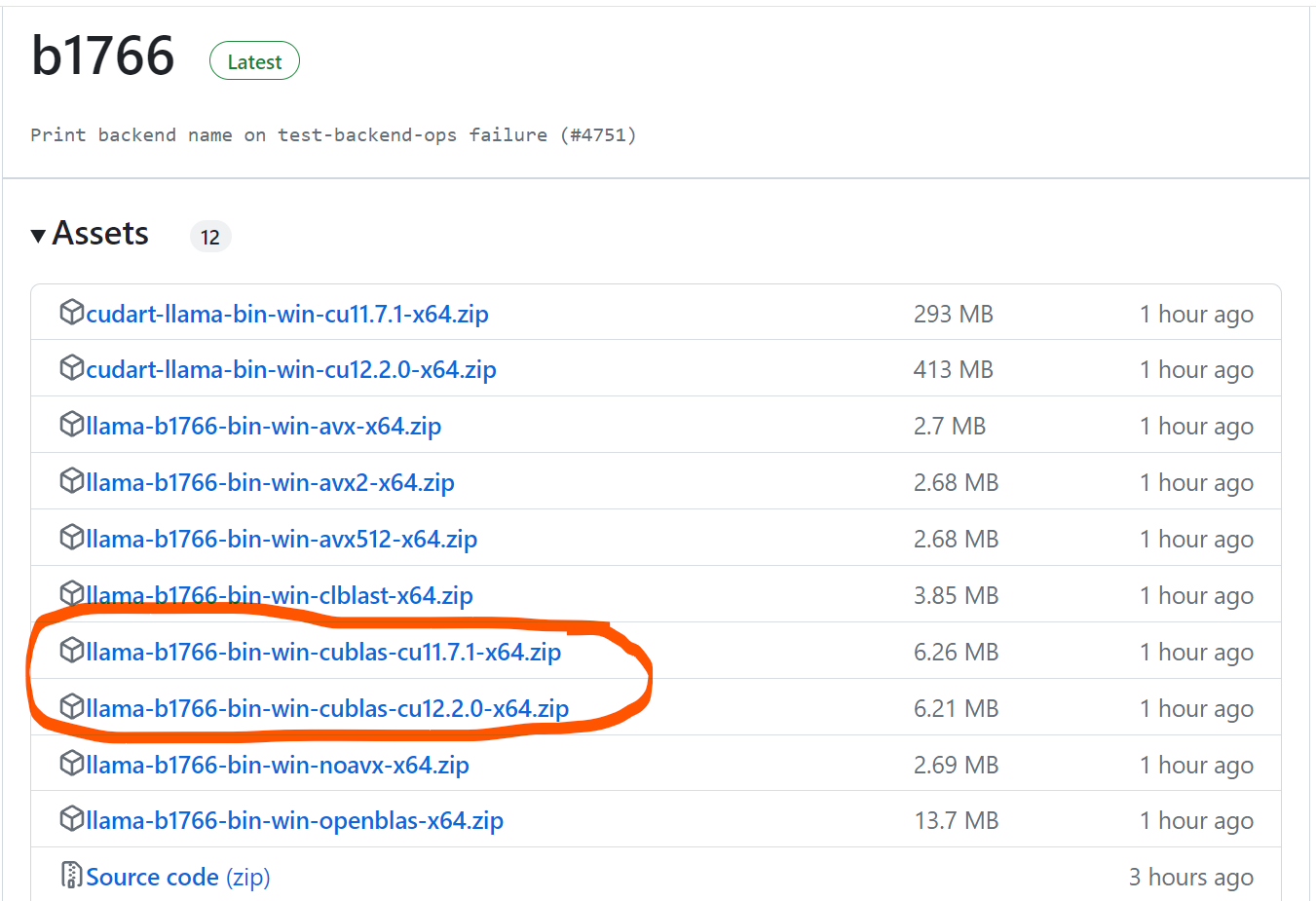
Task: Click package icon next to cublas-cu12.2.0 zip
Action: point(72,707)
